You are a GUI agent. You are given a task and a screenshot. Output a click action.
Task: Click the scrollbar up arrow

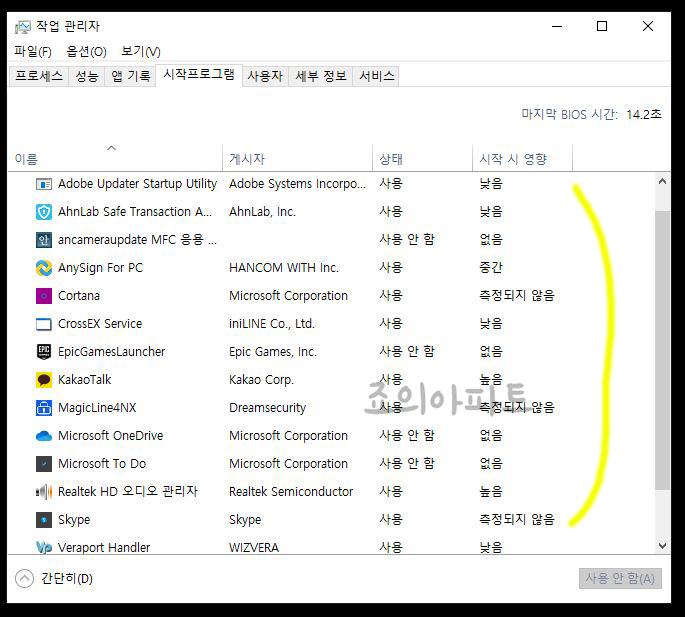663,181
